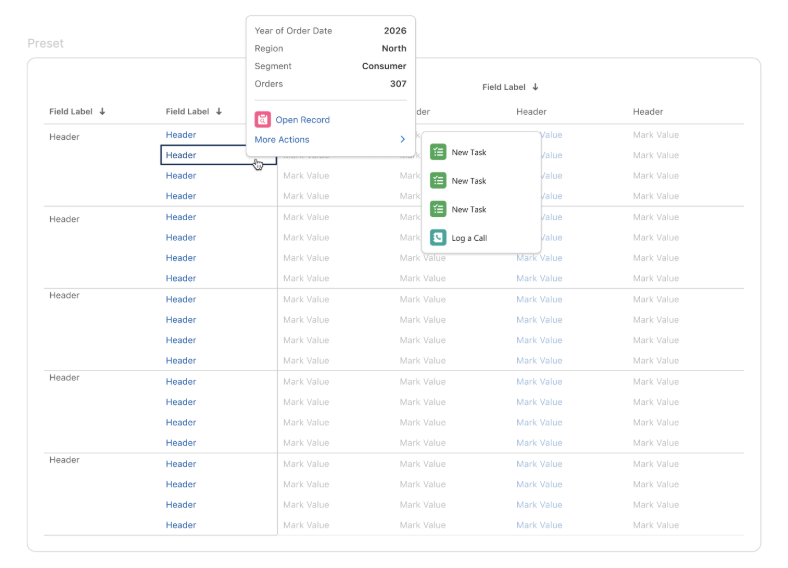Click the 307 orders value
This screenshot has width=788, height=568.
click(398, 84)
